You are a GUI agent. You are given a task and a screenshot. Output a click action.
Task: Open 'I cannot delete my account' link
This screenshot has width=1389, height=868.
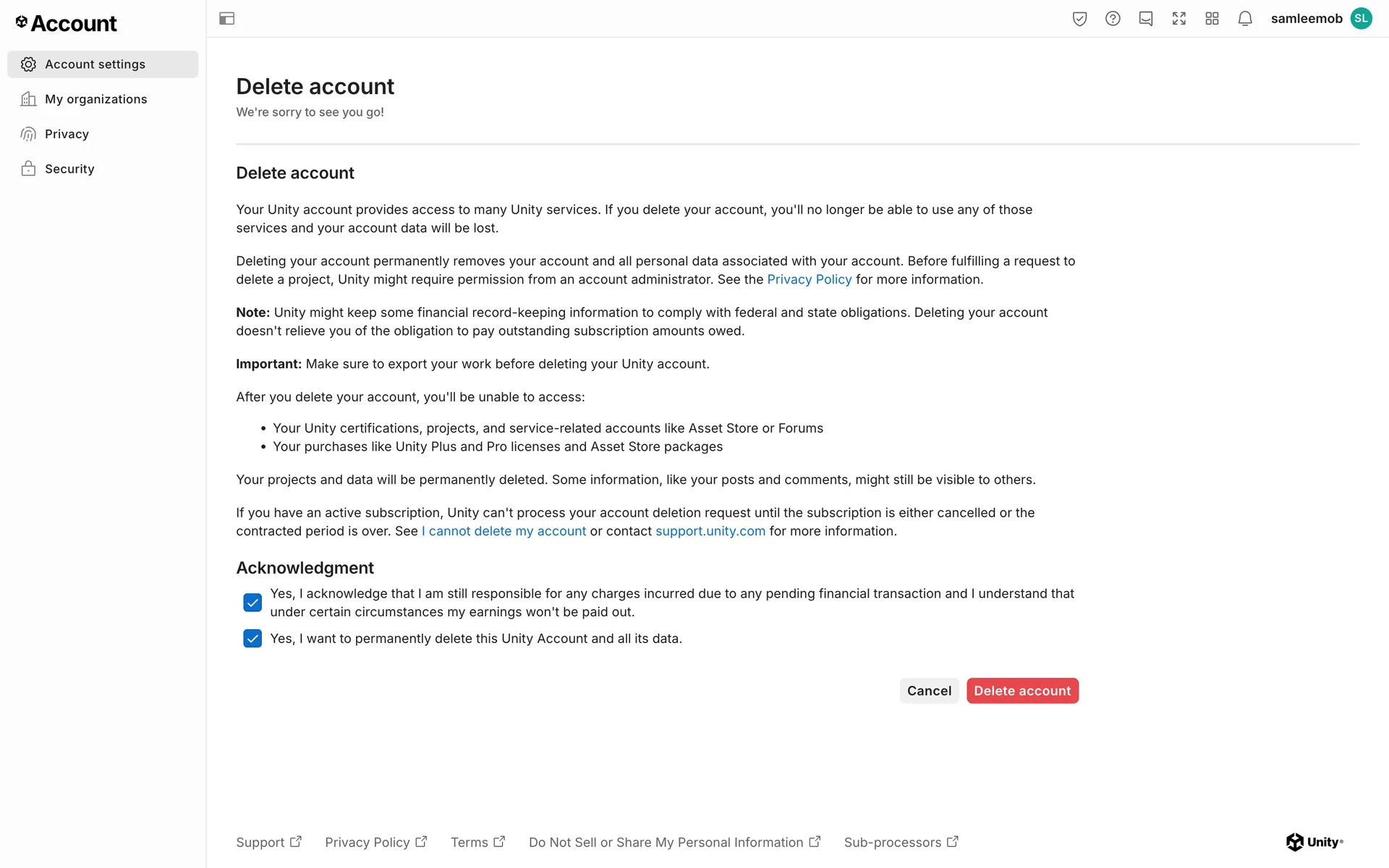504,531
